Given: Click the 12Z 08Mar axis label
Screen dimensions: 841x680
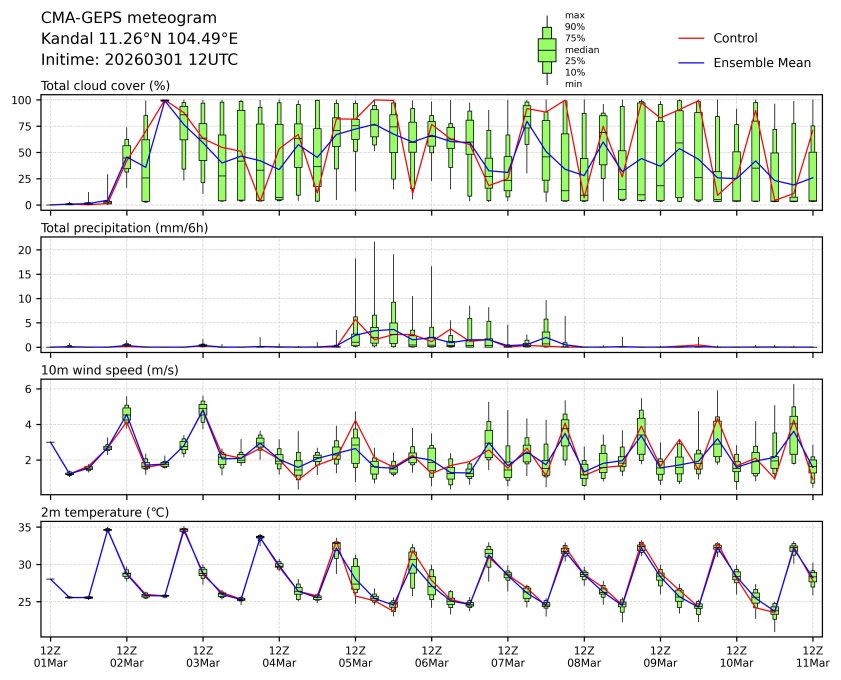Looking at the screenshot, I should pyautogui.click(x=584, y=655).
